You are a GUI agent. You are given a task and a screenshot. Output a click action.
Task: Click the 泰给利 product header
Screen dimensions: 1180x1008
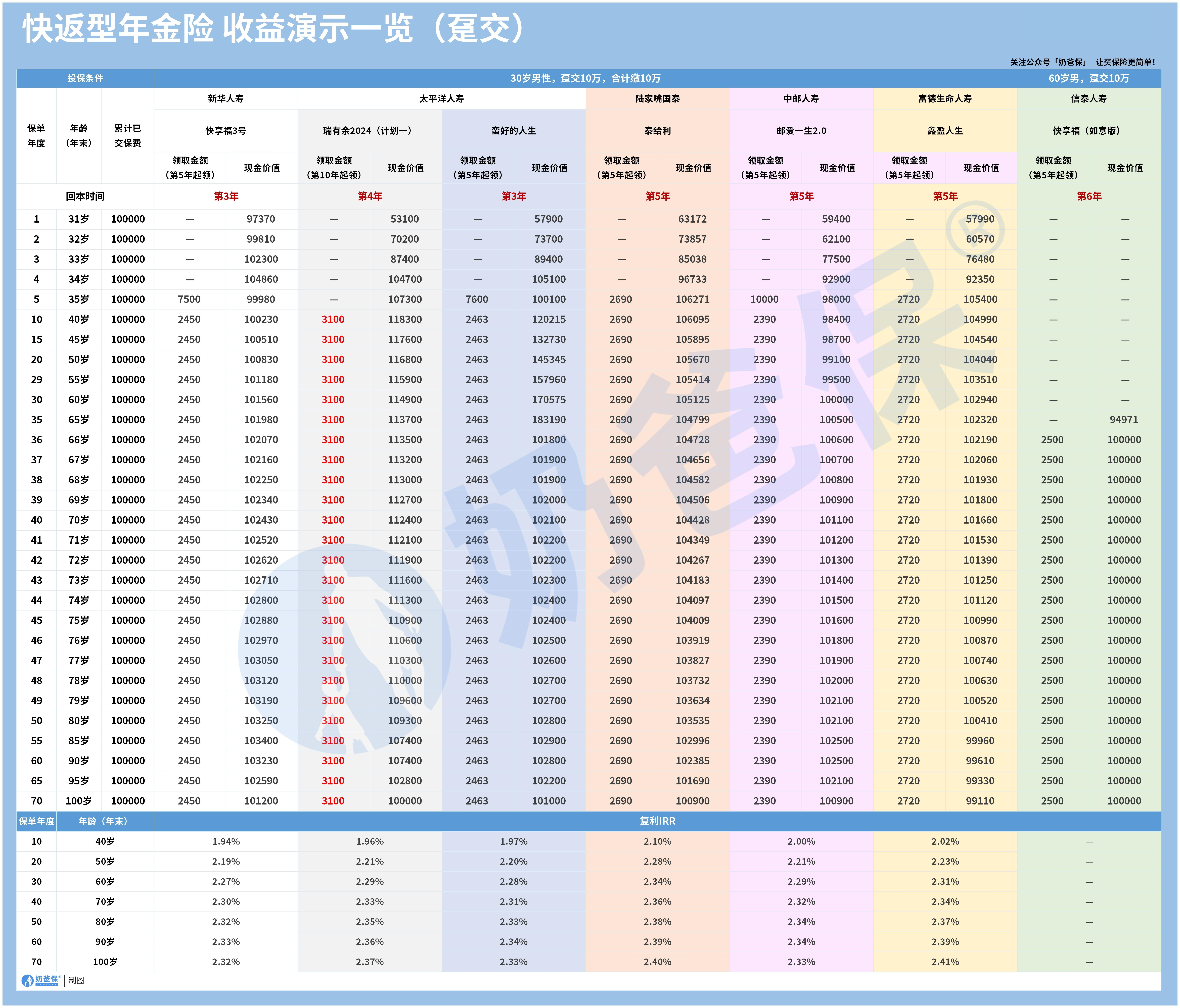click(x=658, y=130)
